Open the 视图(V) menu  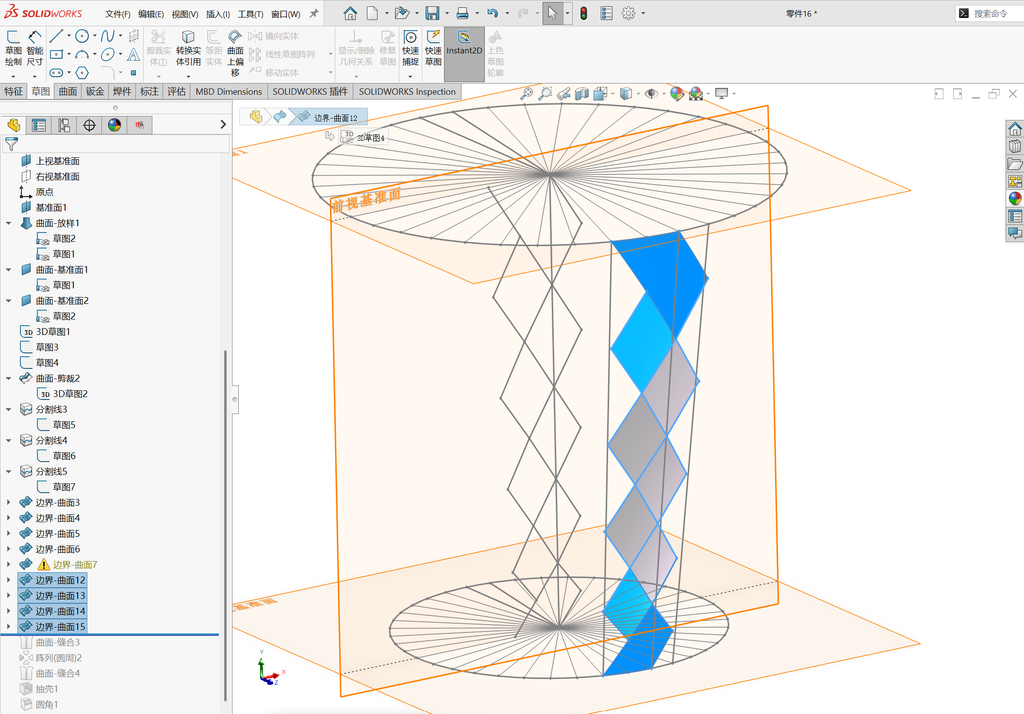pyautogui.click(x=185, y=14)
